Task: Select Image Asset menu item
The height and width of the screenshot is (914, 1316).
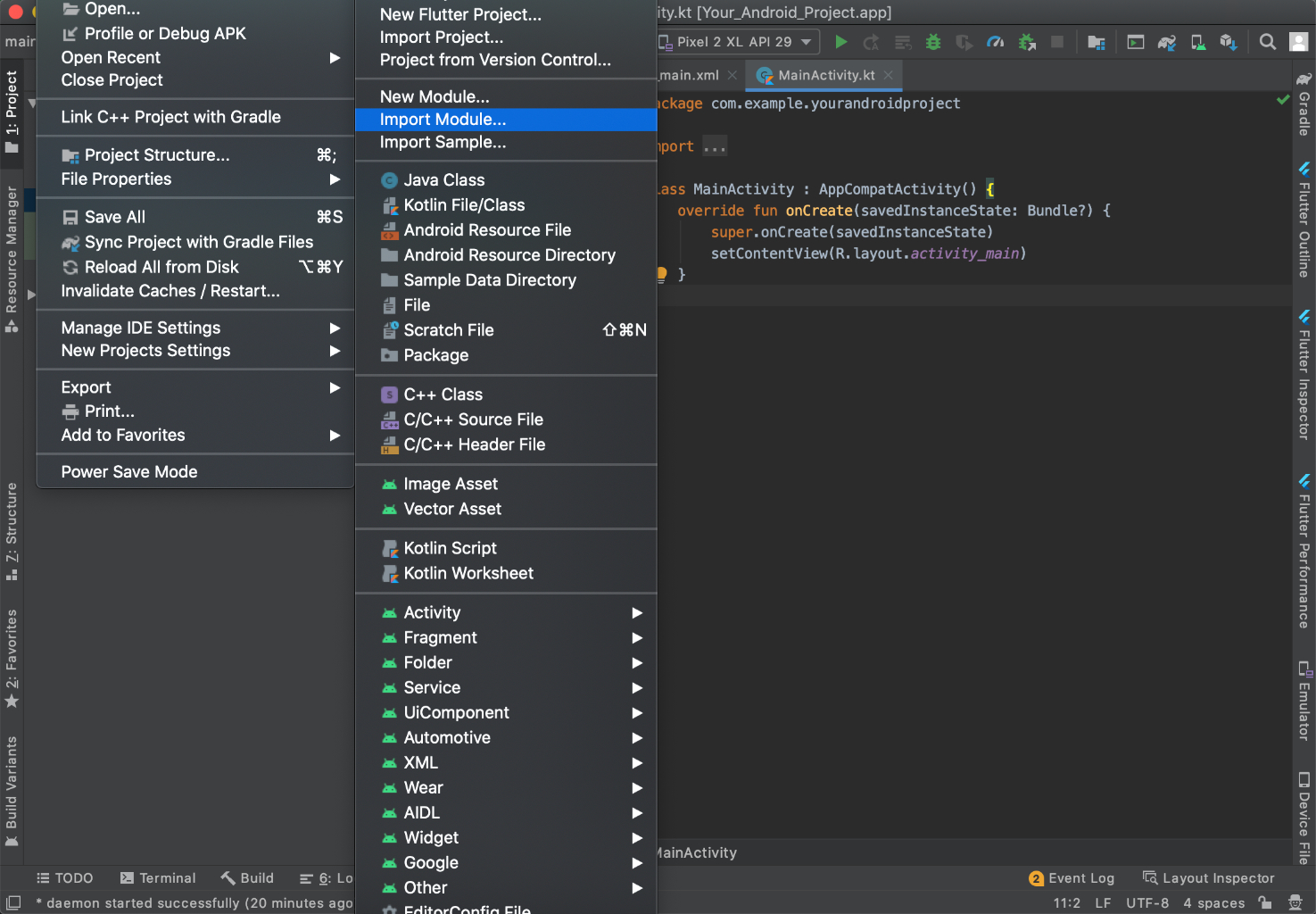Action: (x=506, y=484)
